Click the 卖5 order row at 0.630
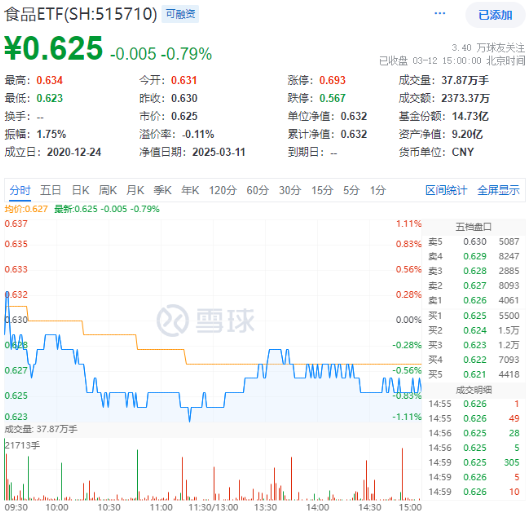The height and width of the screenshot is (517, 528). pyautogui.click(x=473, y=242)
